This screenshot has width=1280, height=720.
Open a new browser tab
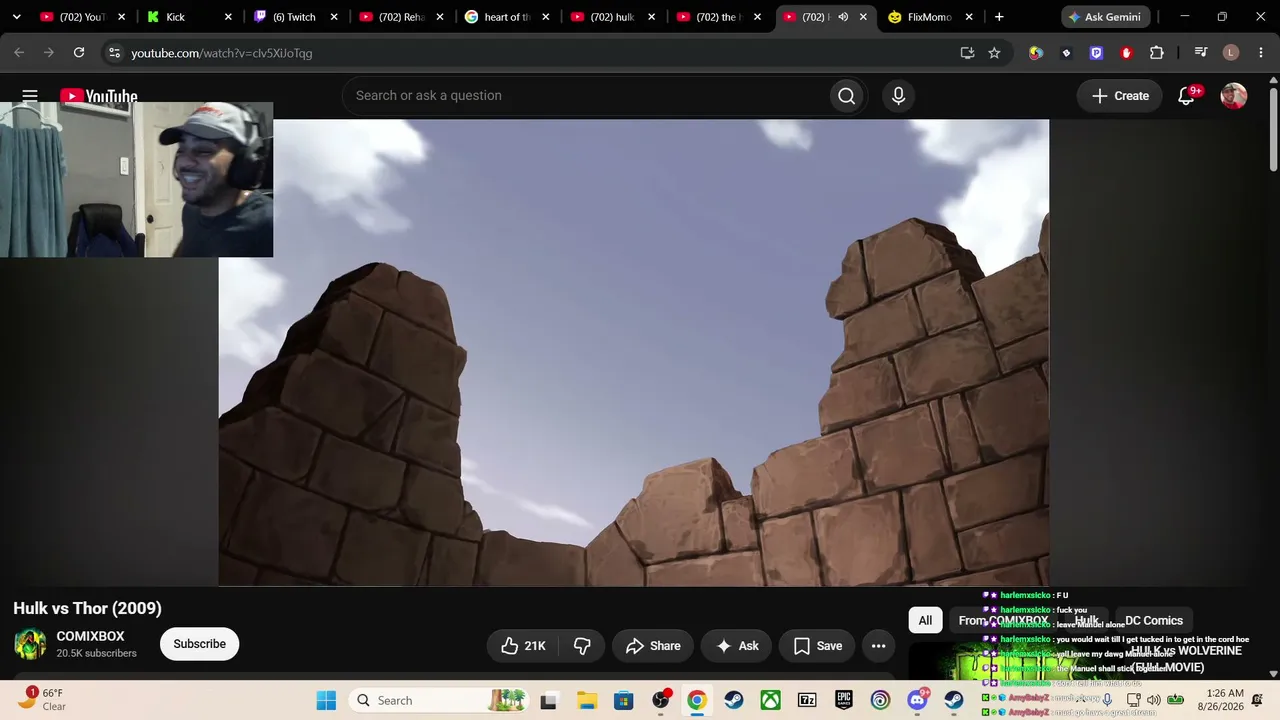coord(999,17)
